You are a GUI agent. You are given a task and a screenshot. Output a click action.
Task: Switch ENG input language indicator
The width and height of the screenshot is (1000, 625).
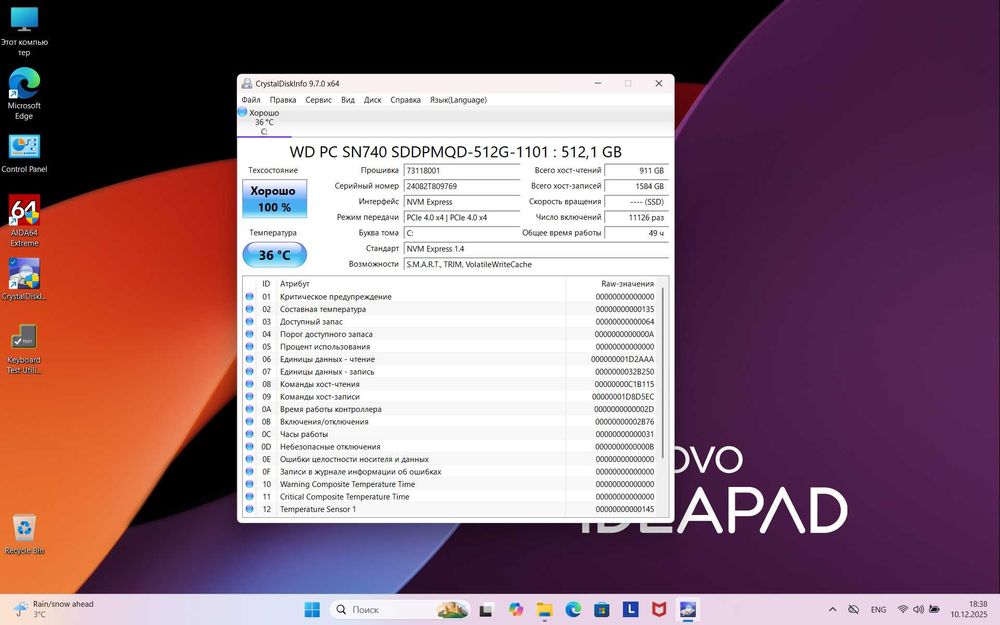tap(878, 610)
